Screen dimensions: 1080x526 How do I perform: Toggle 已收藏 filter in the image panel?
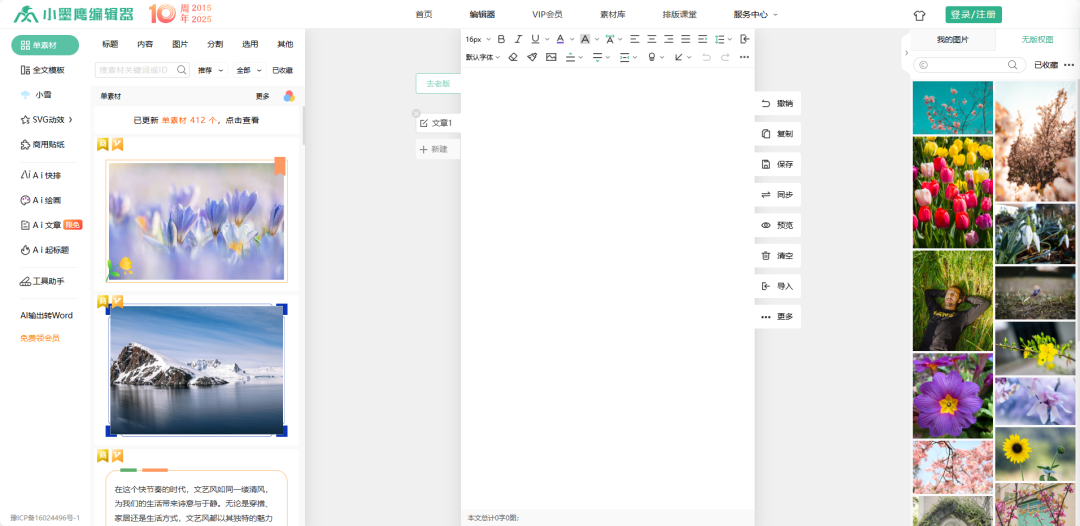point(1045,65)
